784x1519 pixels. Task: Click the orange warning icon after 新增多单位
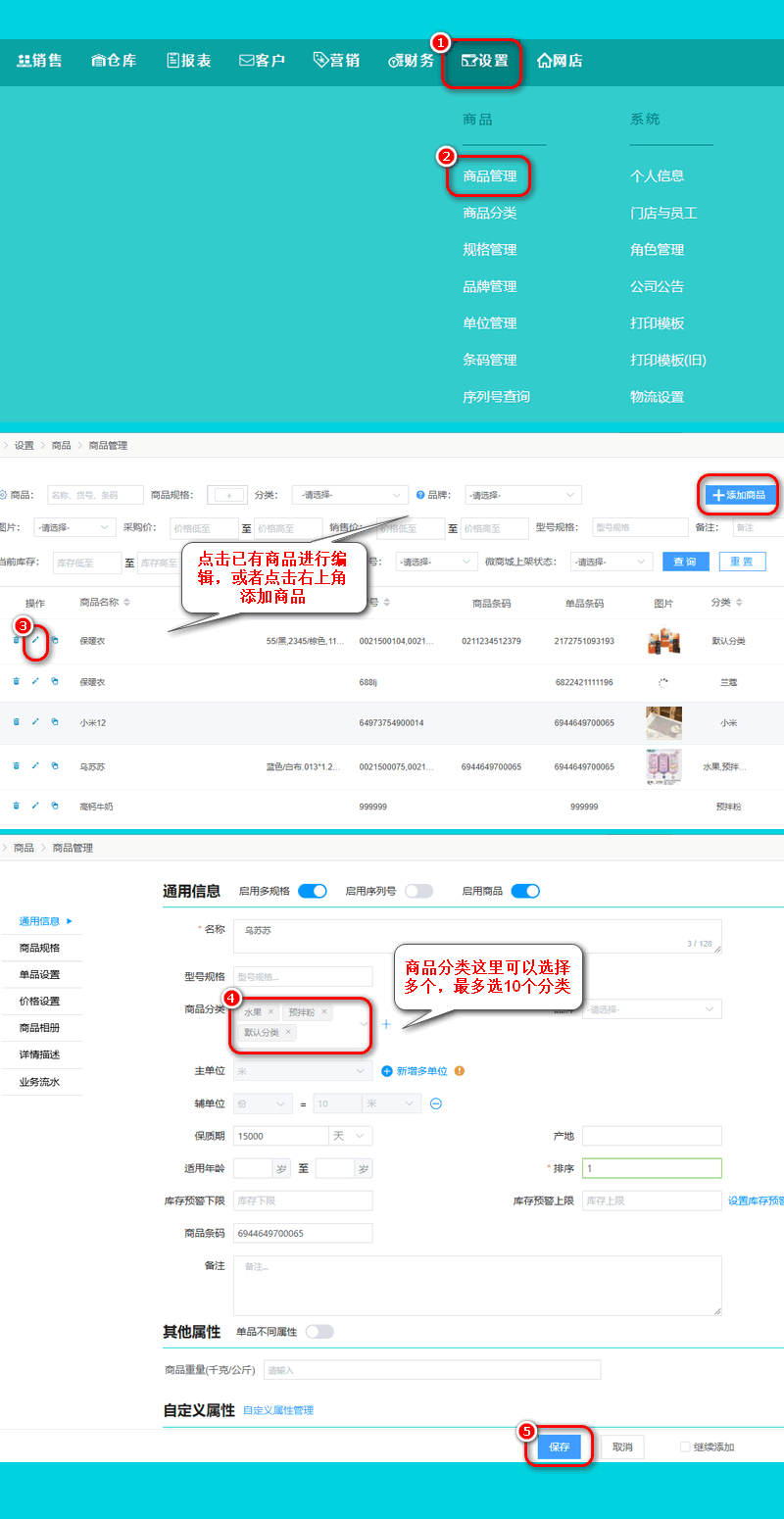point(459,1071)
